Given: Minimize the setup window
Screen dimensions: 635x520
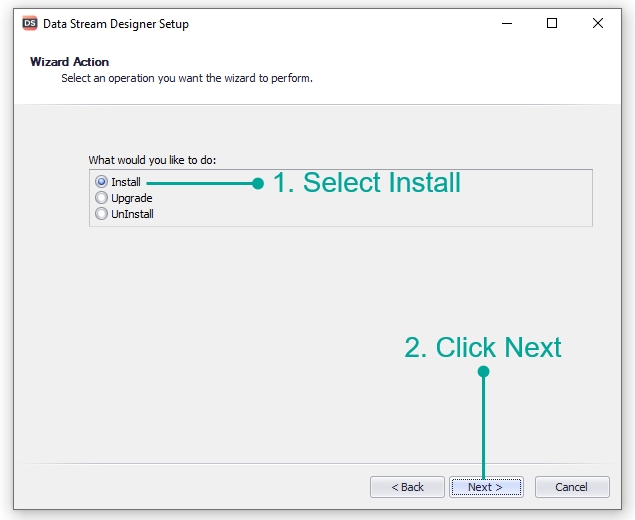Looking at the screenshot, I should (507, 23).
